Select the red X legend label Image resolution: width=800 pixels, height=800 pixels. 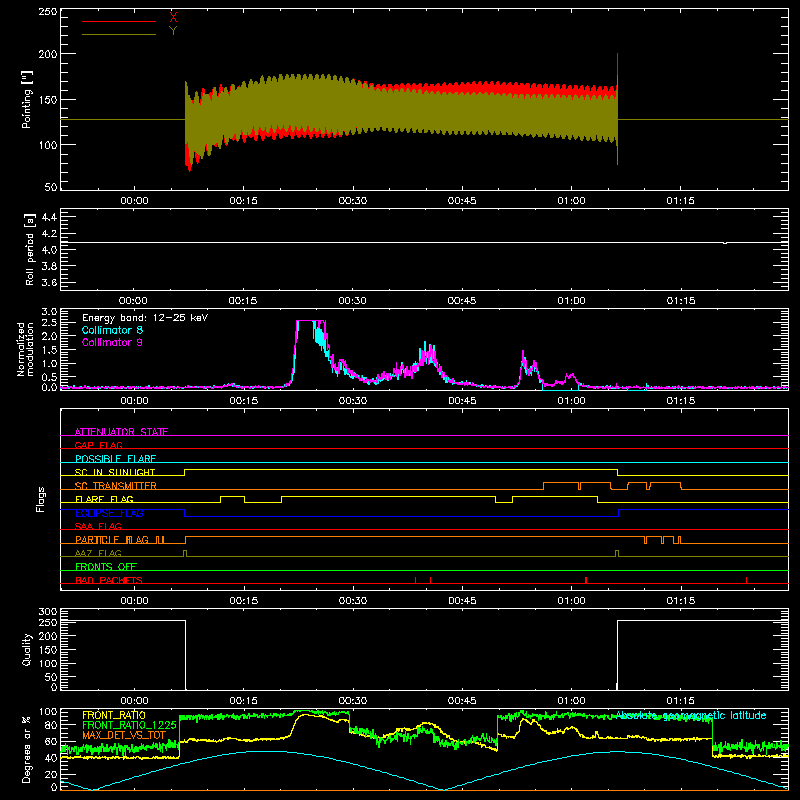point(173,18)
